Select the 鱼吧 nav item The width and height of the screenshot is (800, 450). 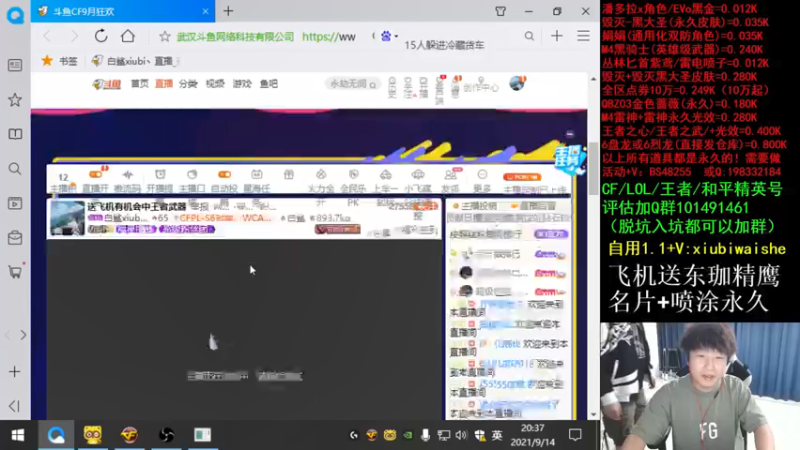click(x=268, y=84)
